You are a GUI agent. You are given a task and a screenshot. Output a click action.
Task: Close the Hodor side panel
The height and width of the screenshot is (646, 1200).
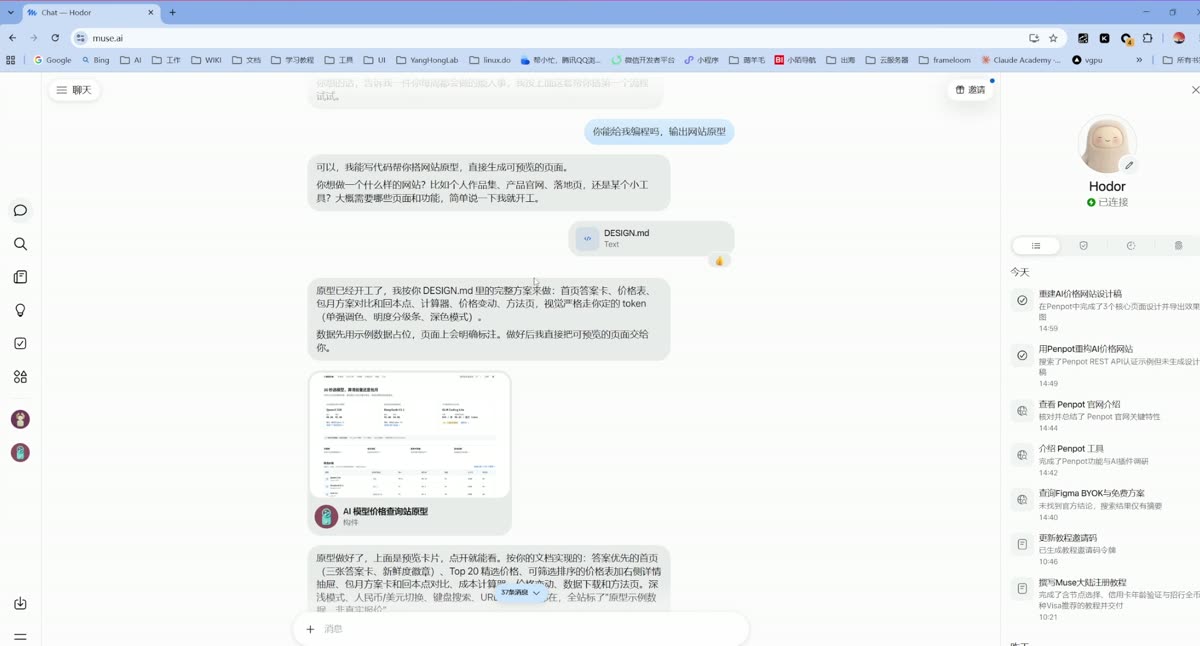point(1195,90)
